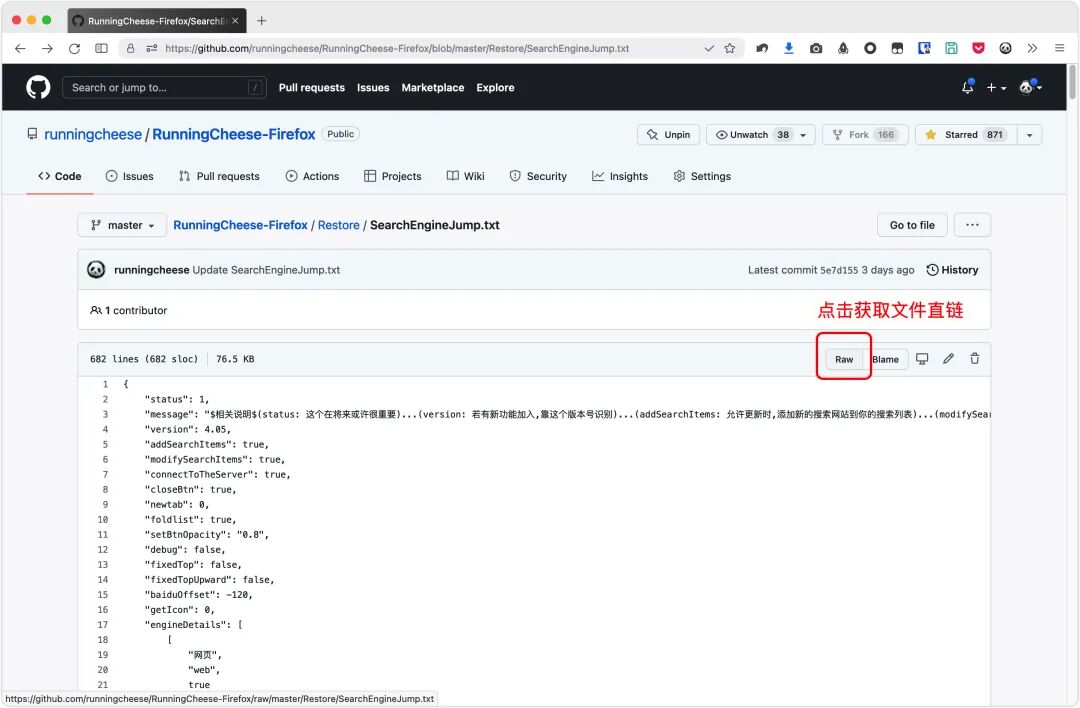Image resolution: width=1080 pixels, height=708 pixels.
Task: Click the site permissions icon beside the lock
Action: [x=152, y=48]
